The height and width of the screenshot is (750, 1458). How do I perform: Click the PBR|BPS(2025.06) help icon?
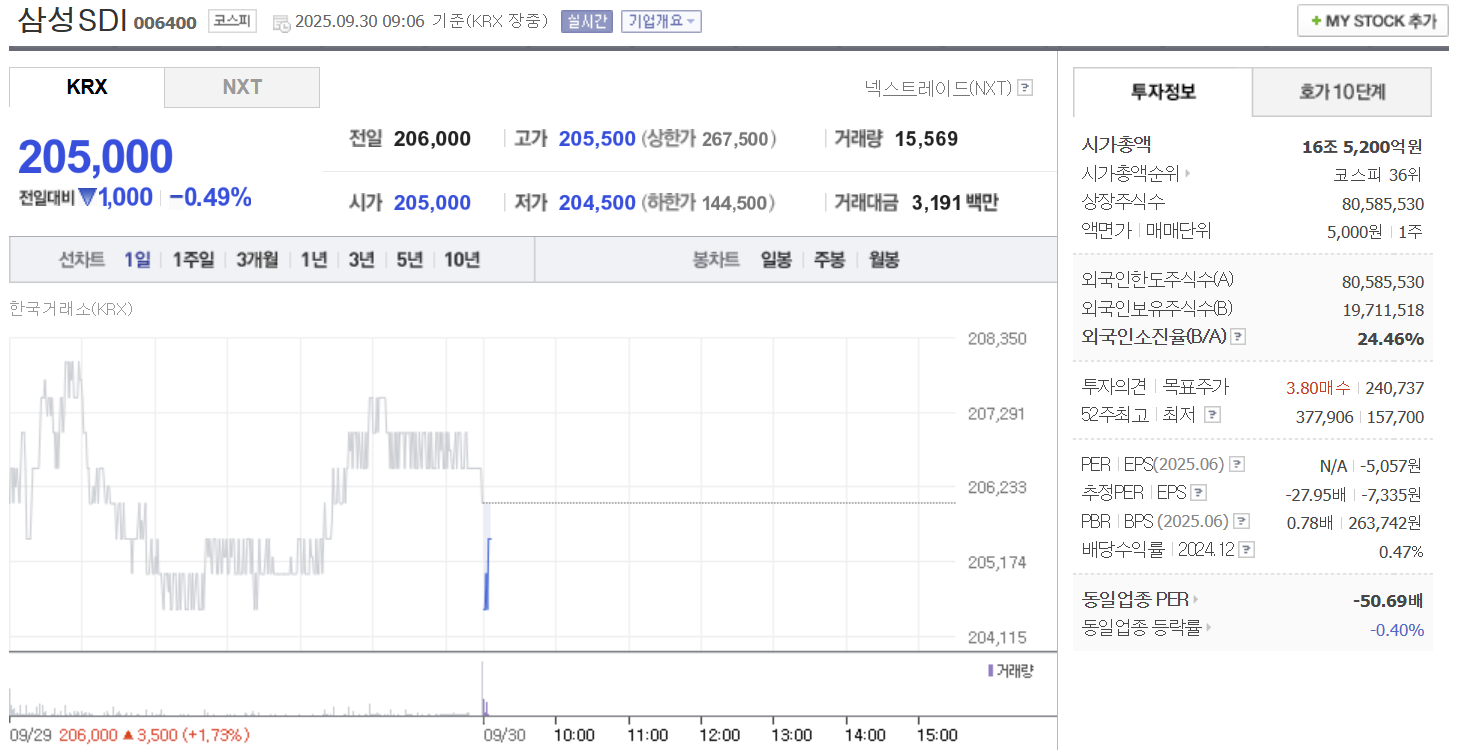point(1242,520)
